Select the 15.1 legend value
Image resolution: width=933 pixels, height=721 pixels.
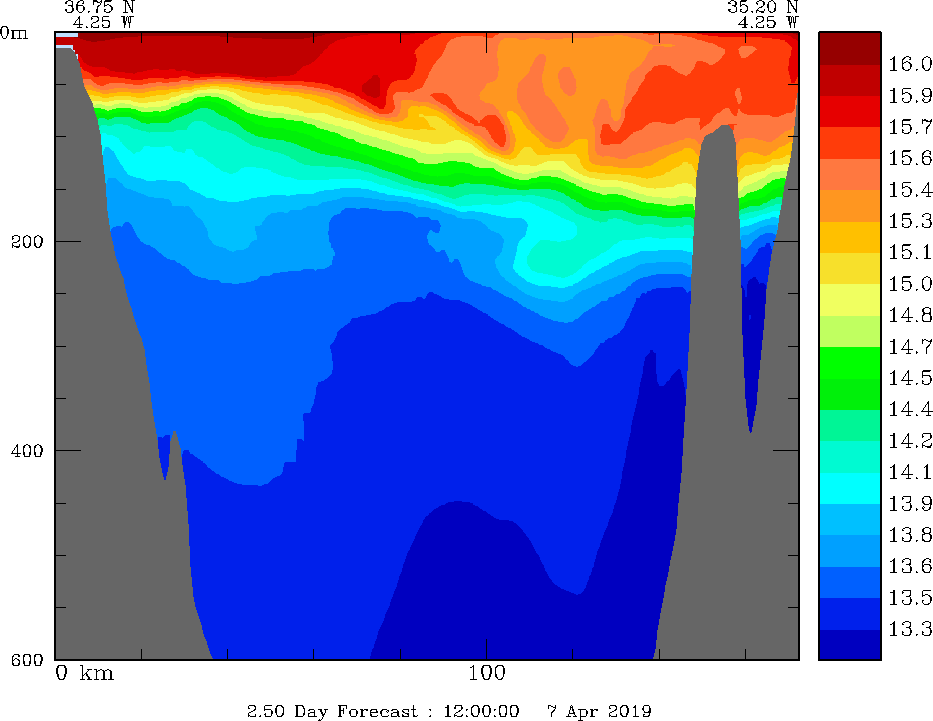tap(910, 252)
